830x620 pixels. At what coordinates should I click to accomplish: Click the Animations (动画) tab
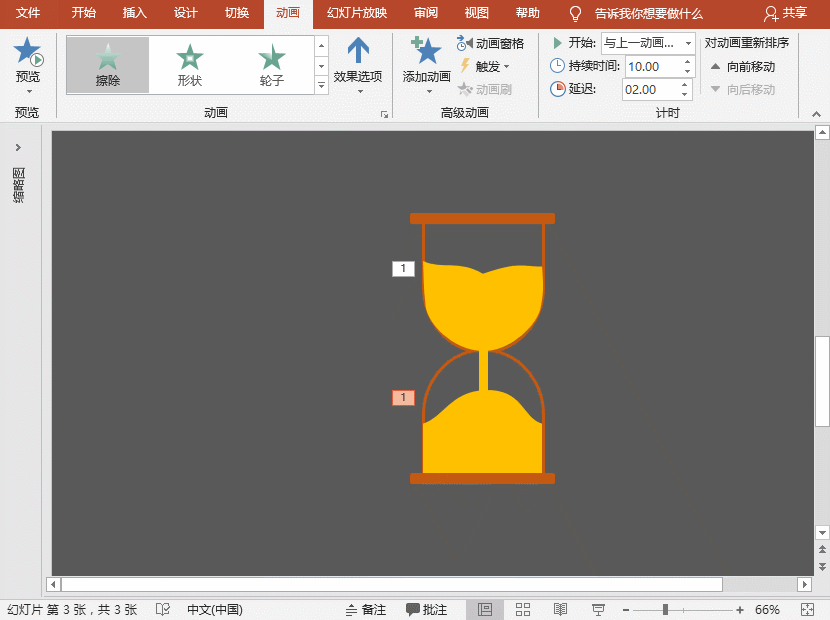(x=288, y=13)
